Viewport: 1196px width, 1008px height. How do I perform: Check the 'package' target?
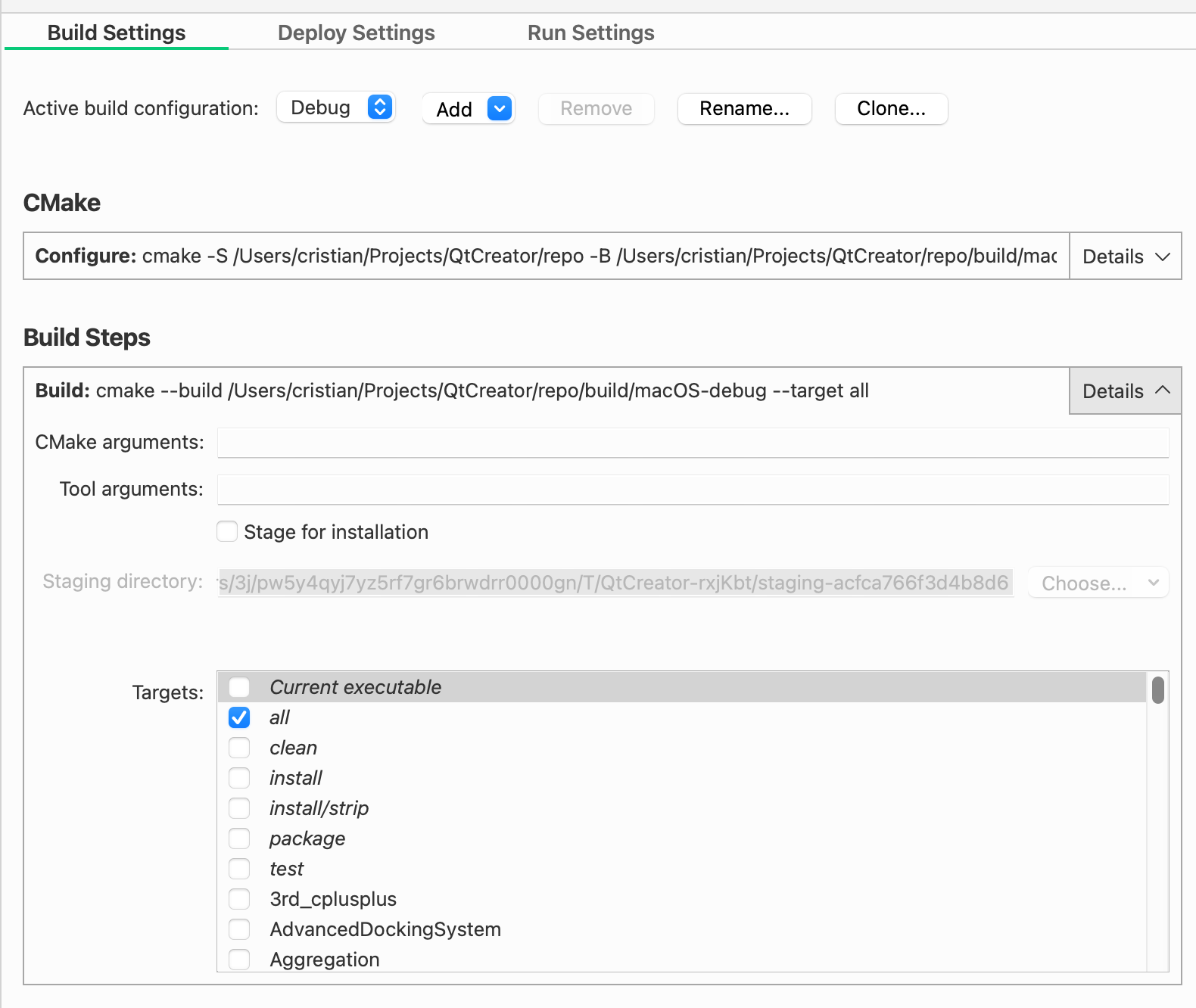(x=239, y=838)
